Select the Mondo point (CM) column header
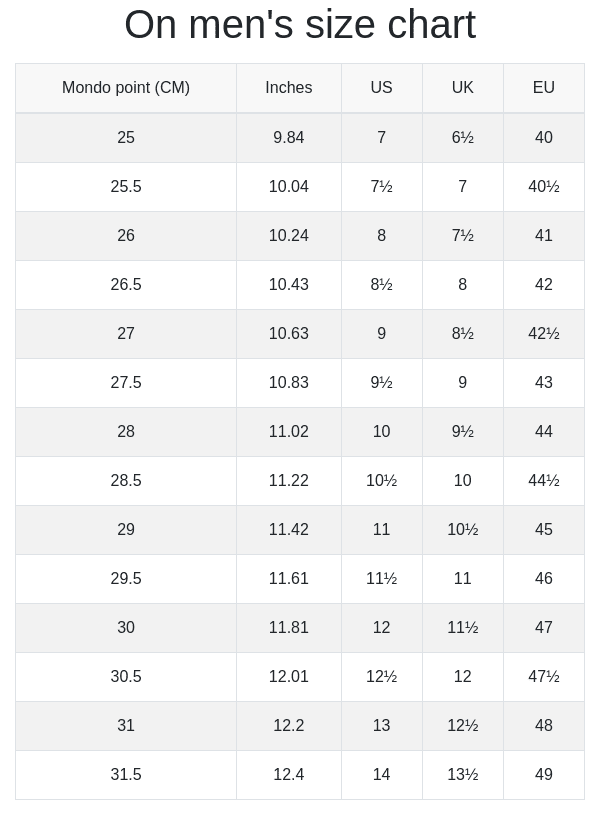This screenshot has width=600, height=815. [x=126, y=88]
